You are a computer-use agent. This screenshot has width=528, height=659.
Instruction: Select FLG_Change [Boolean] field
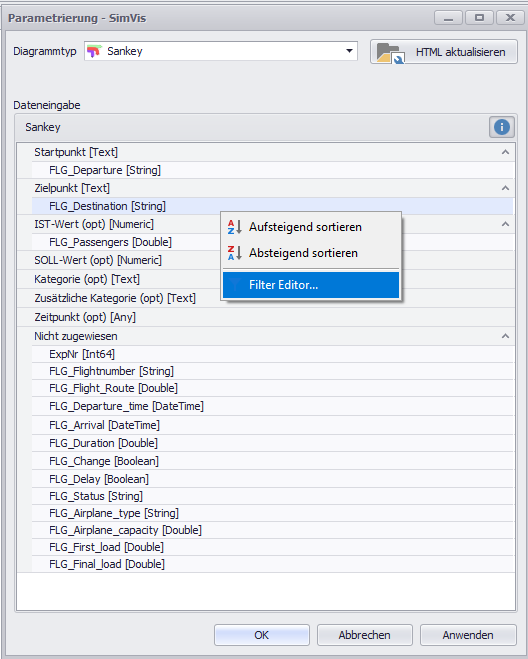(273, 461)
